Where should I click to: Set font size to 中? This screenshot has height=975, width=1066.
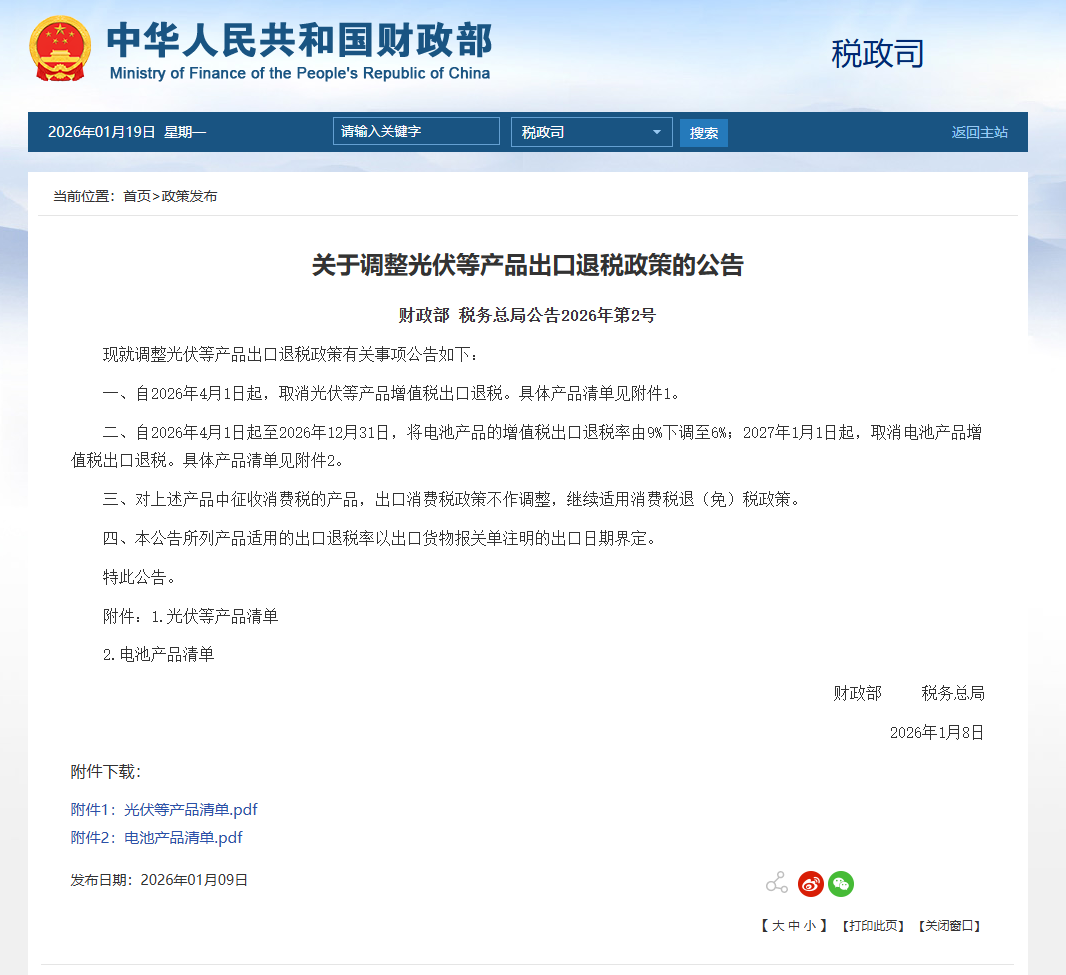[x=794, y=926]
